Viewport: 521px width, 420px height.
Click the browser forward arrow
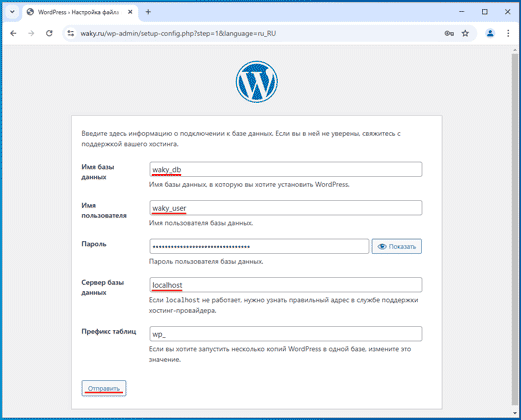pos(31,33)
